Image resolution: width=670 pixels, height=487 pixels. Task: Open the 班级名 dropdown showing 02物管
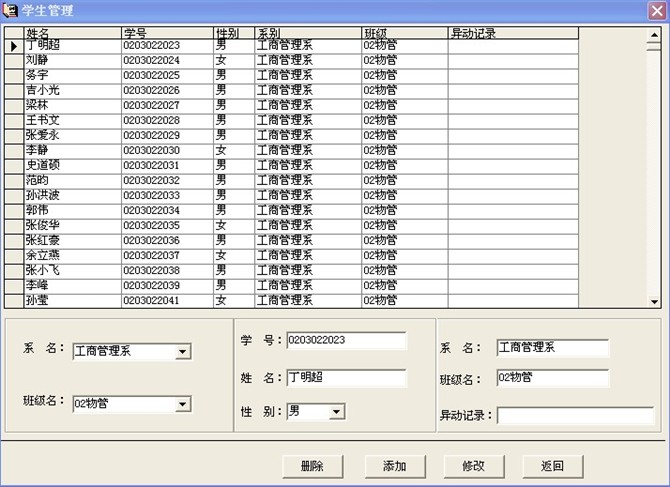[x=183, y=404]
